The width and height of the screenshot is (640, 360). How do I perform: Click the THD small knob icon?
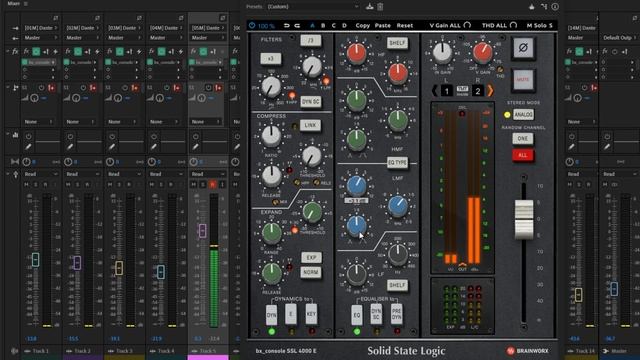(500, 70)
